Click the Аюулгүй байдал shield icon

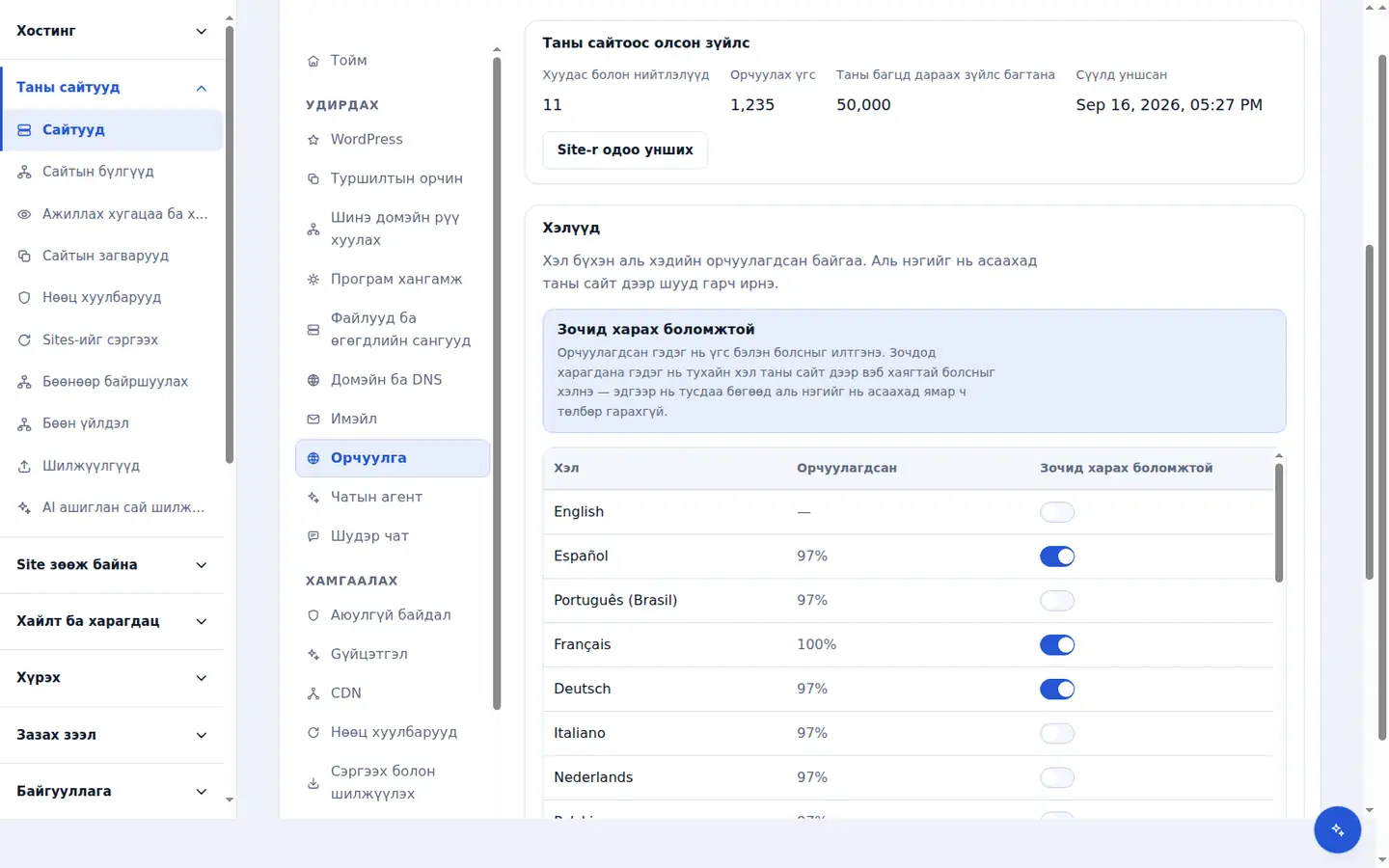click(x=313, y=615)
